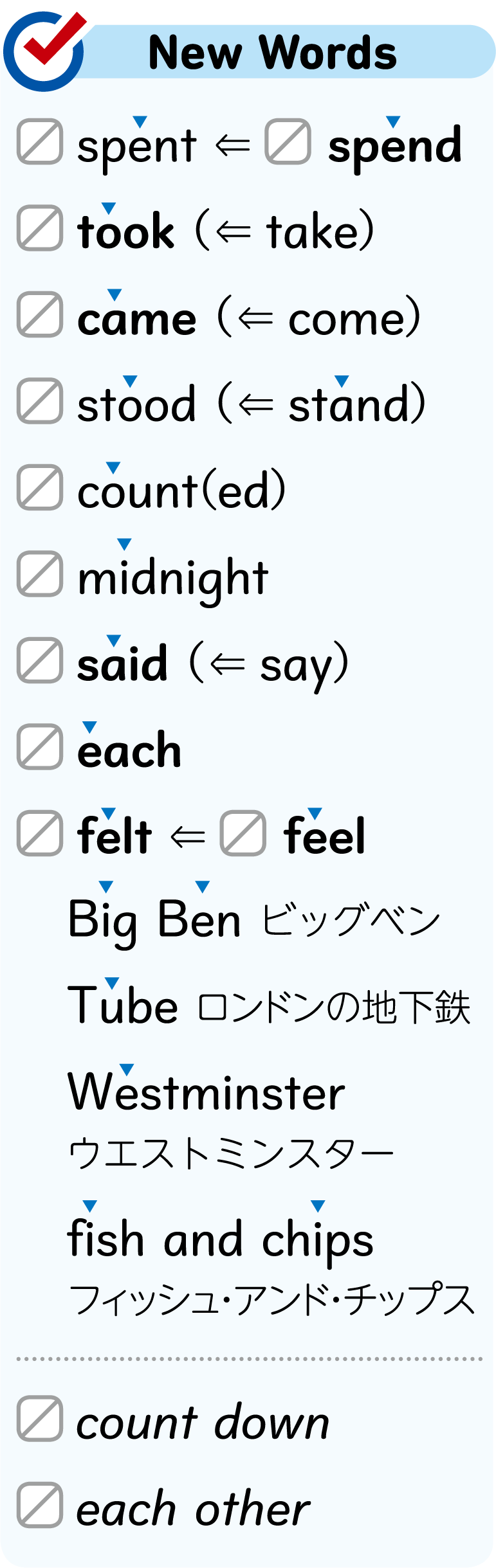Tick the "each other" checkbox

(x=40, y=1505)
